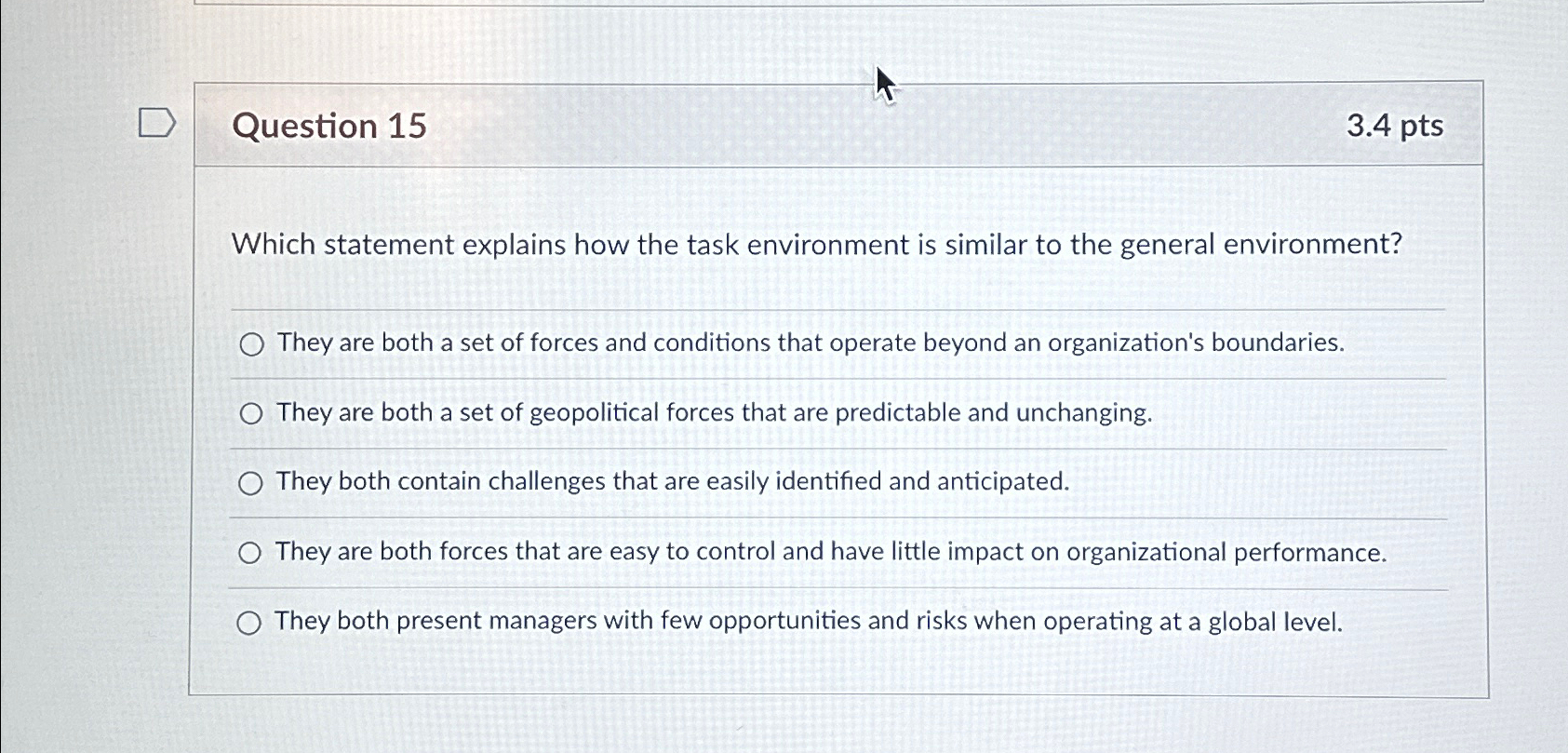Click the answer mentioning global level
Image resolution: width=1568 pixels, height=753 pixels.
[808, 622]
